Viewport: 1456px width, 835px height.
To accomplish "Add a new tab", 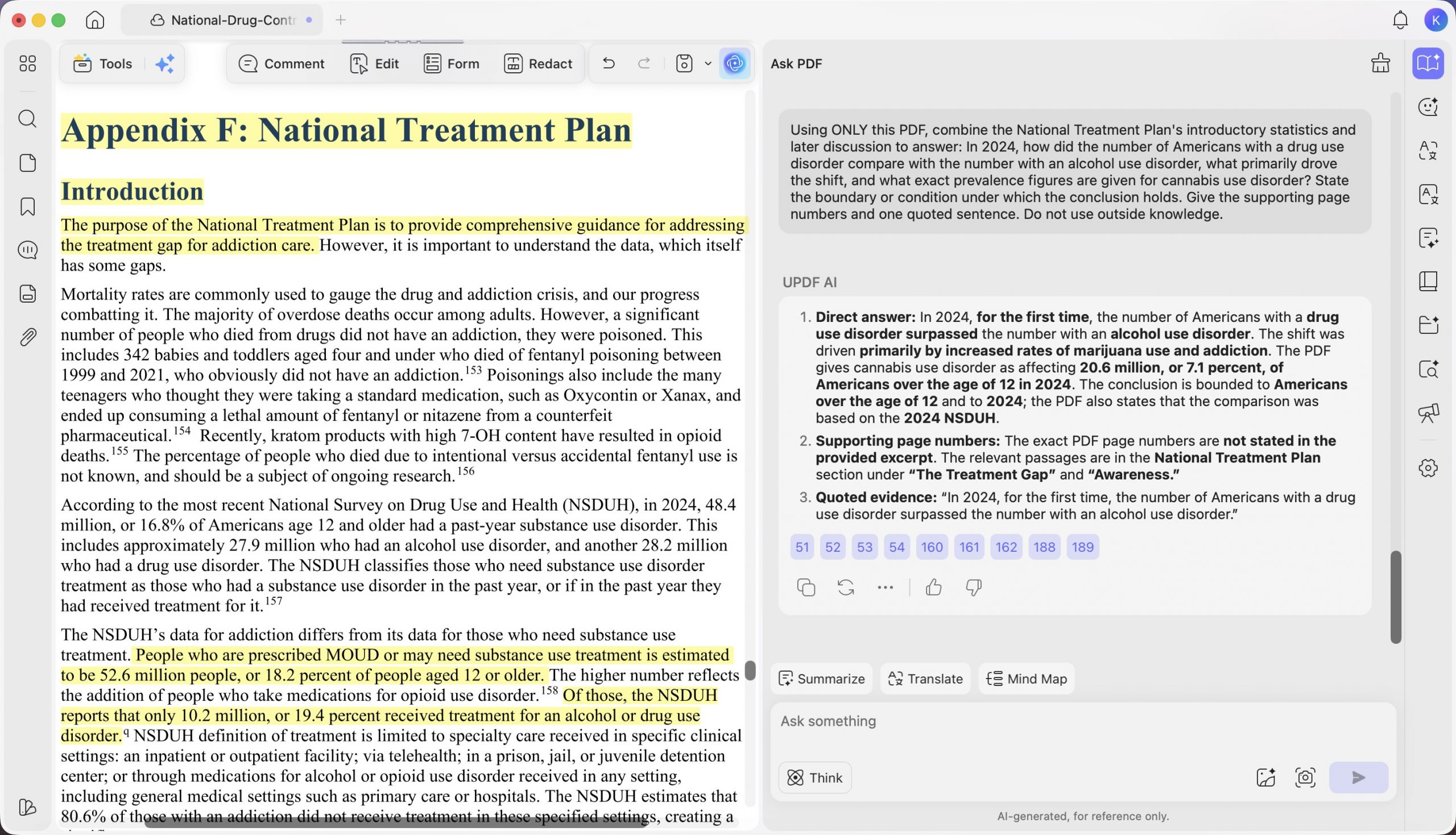I will pyautogui.click(x=341, y=20).
